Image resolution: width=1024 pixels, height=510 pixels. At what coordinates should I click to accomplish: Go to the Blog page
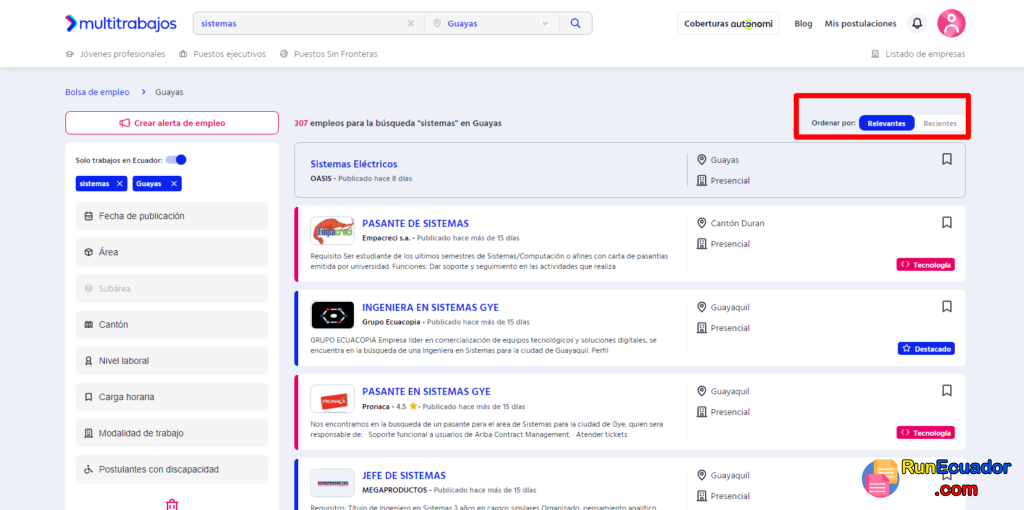(803, 24)
